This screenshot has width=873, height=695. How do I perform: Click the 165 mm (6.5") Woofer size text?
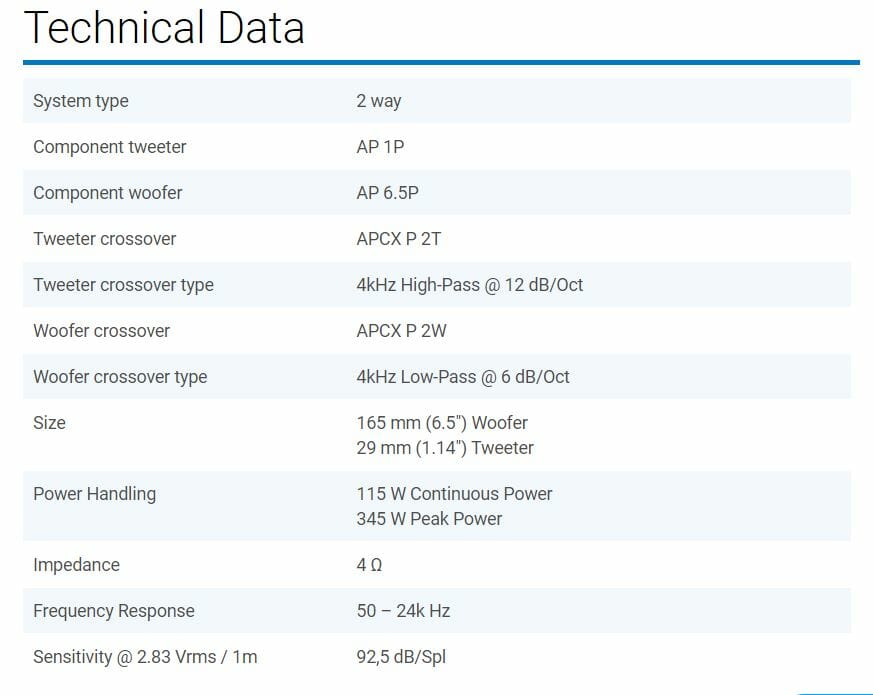tap(442, 423)
